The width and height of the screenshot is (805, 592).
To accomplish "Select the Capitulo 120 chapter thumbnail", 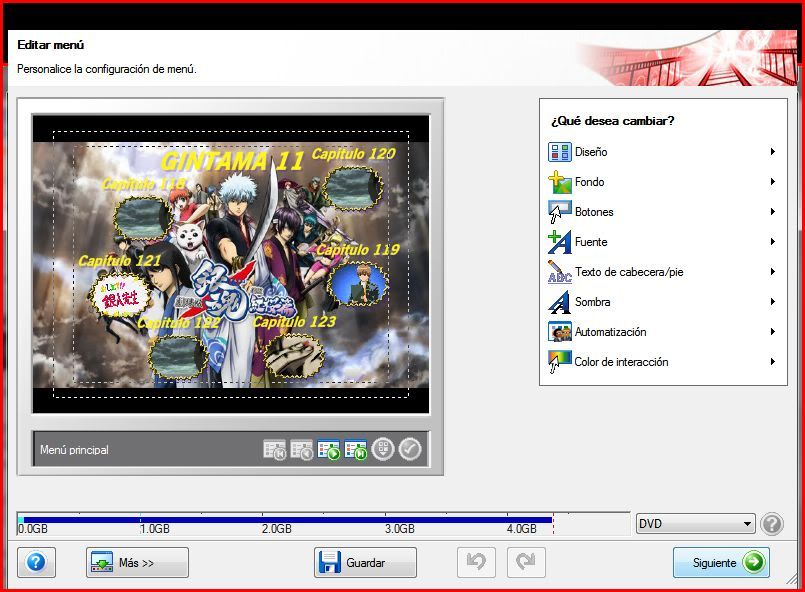I will 353,188.
